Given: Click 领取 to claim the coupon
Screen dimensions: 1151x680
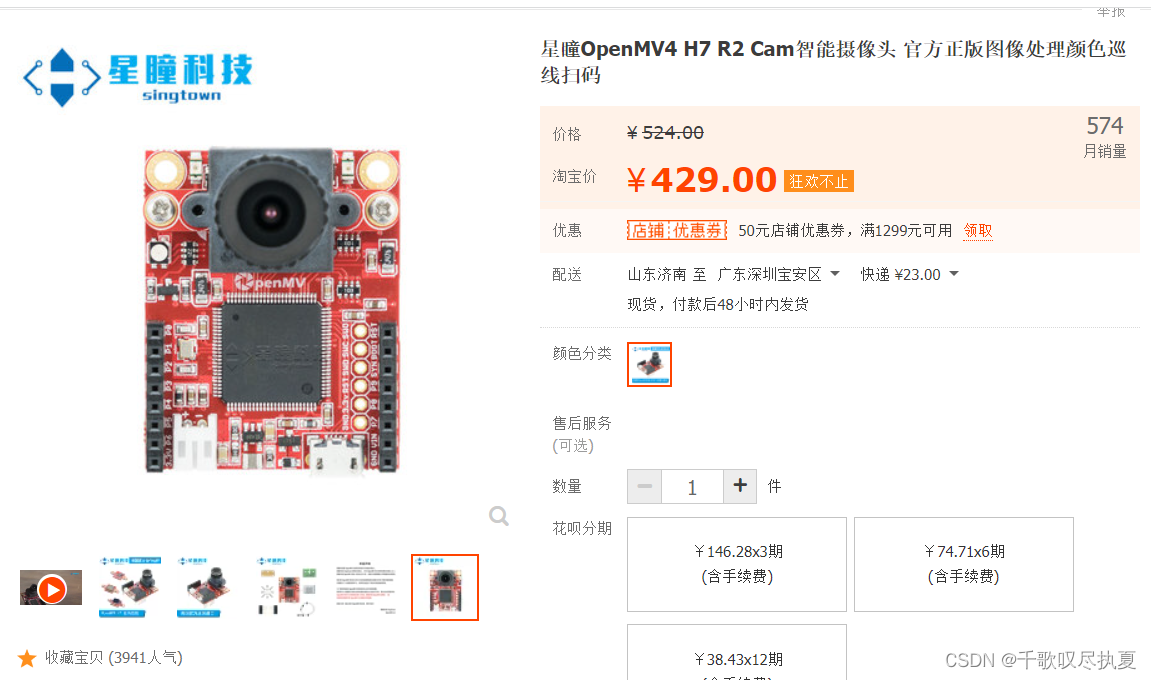Looking at the screenshot, I should (978, 231).
